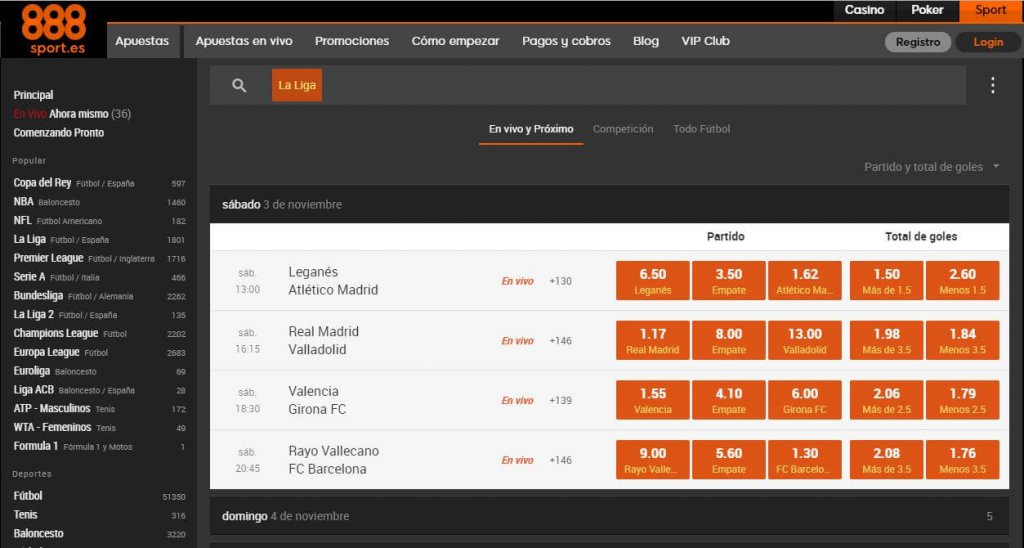Image resolution: width=1024 pixels, height=548 pixels.
Task: Open the Real Madrid vs Valladolid match
Action: point(324,340)
